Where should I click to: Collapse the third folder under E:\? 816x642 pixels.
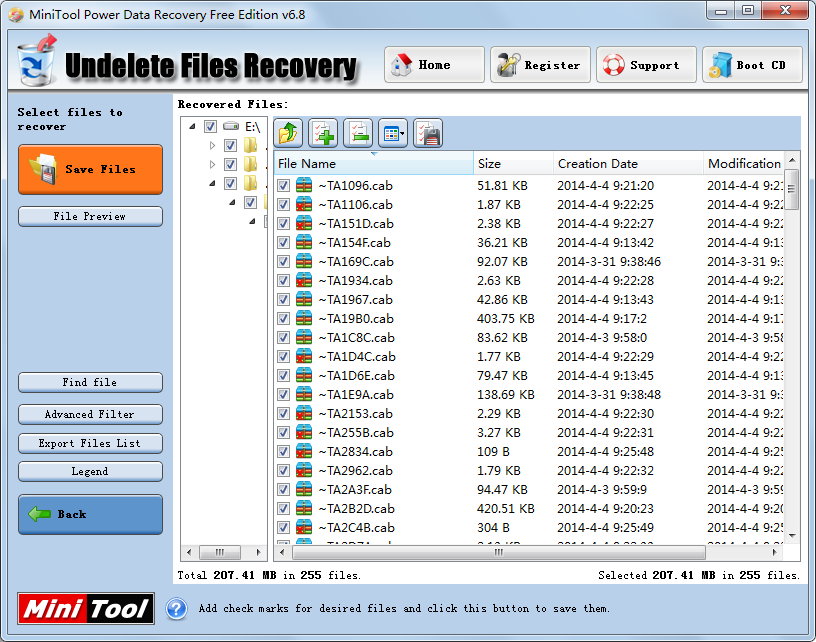pos(212,183)
